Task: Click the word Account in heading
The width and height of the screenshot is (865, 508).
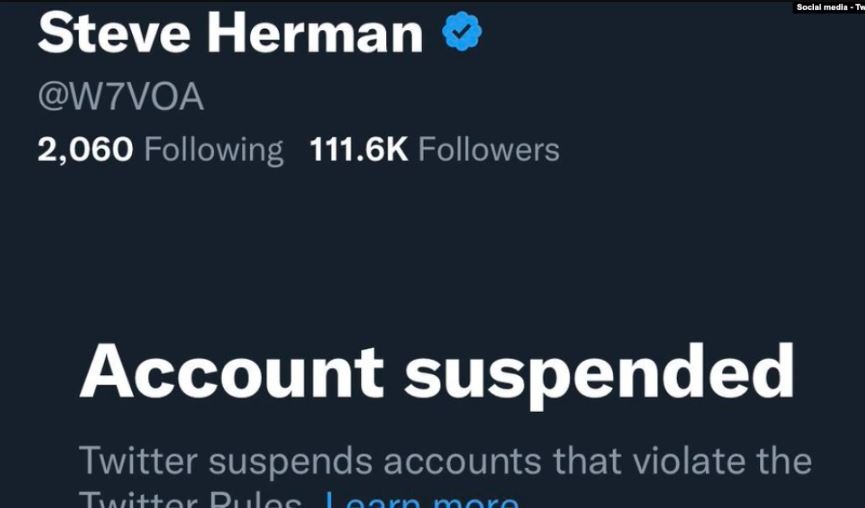Action: tap(231, 372)
